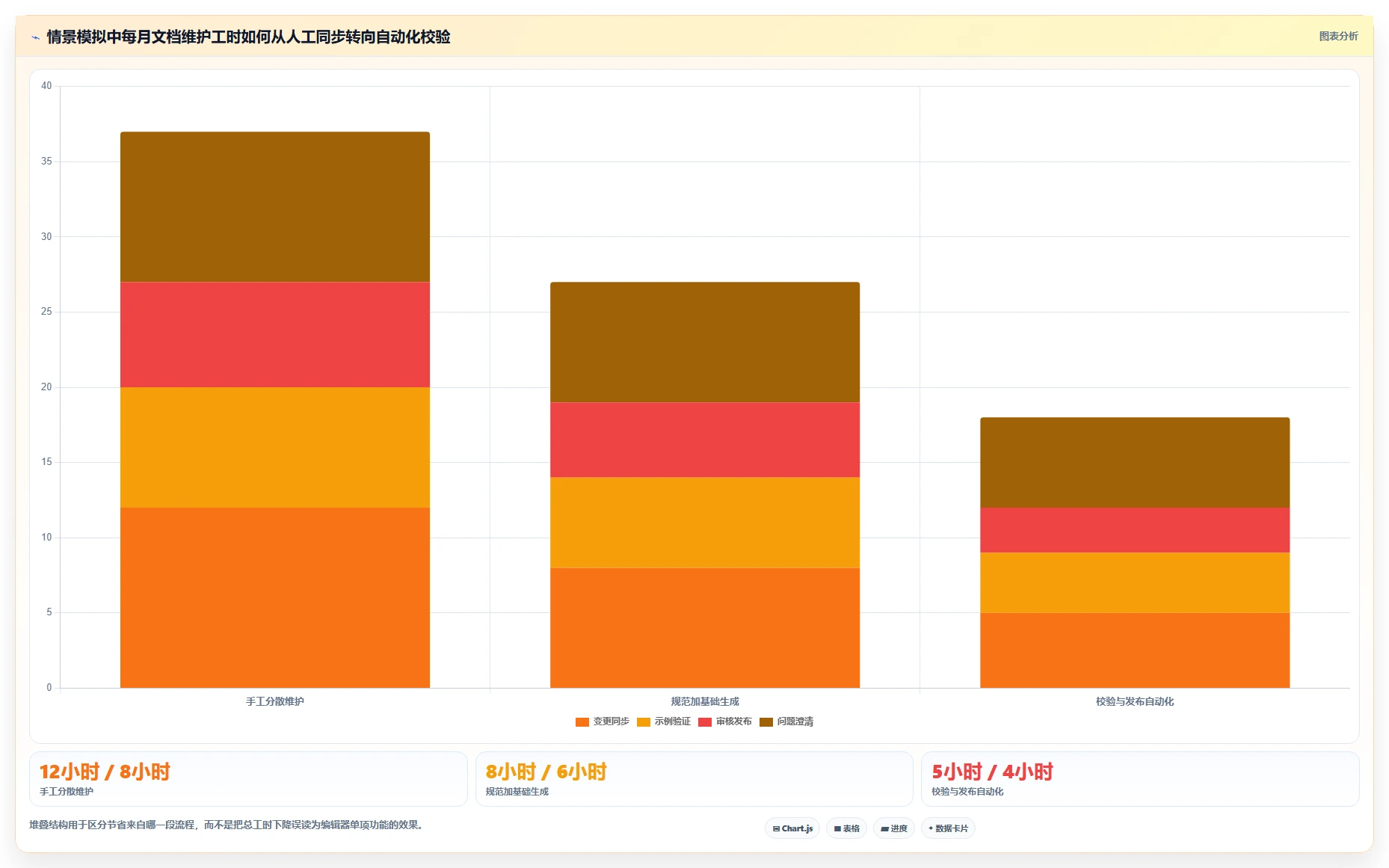The width and height of the screenshot is (1389, 868).
Task: Click the y-axis tick label 0
Action: pos(49,688)
